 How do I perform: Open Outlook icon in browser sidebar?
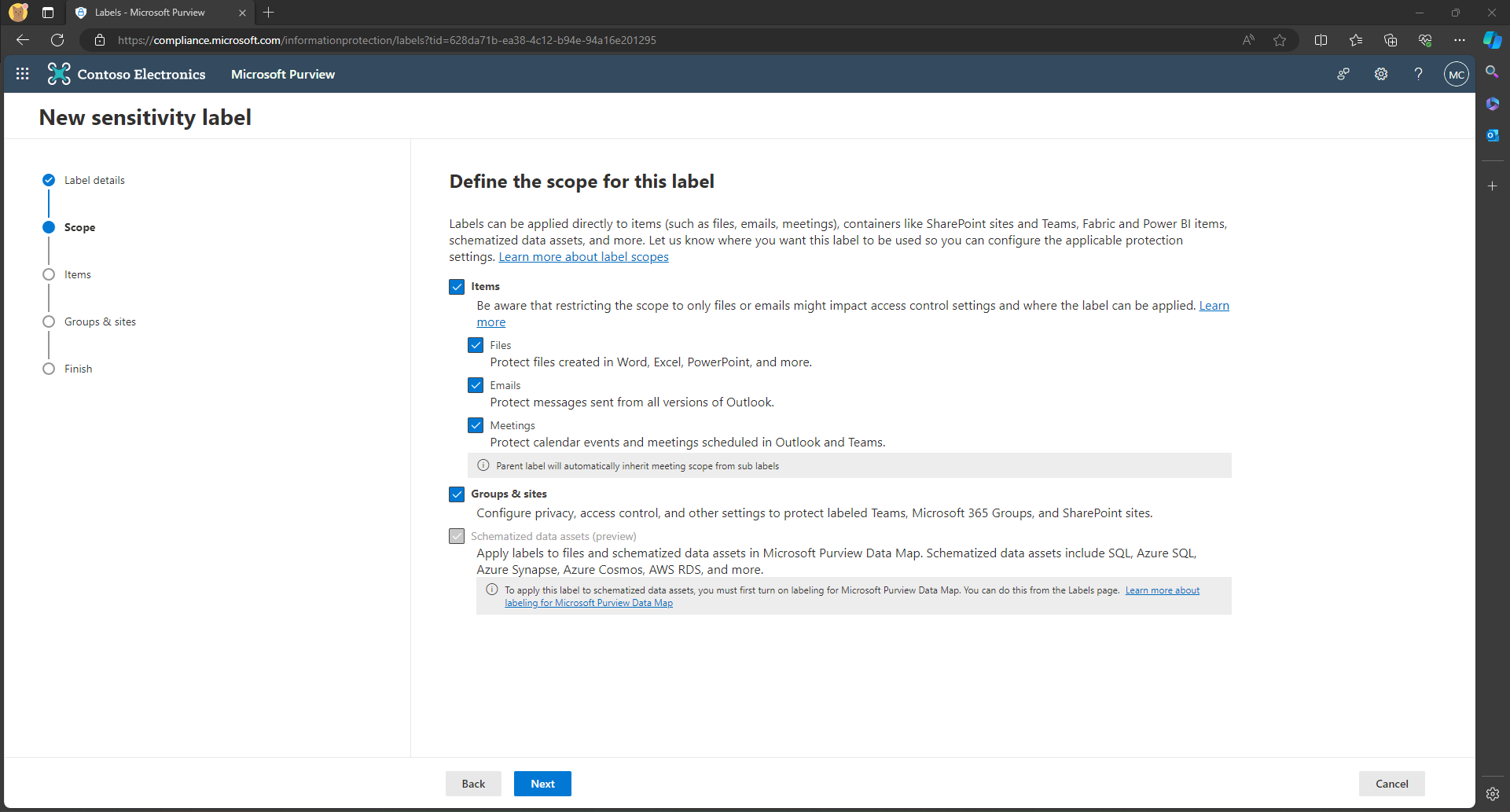(x=1492, y=135)
